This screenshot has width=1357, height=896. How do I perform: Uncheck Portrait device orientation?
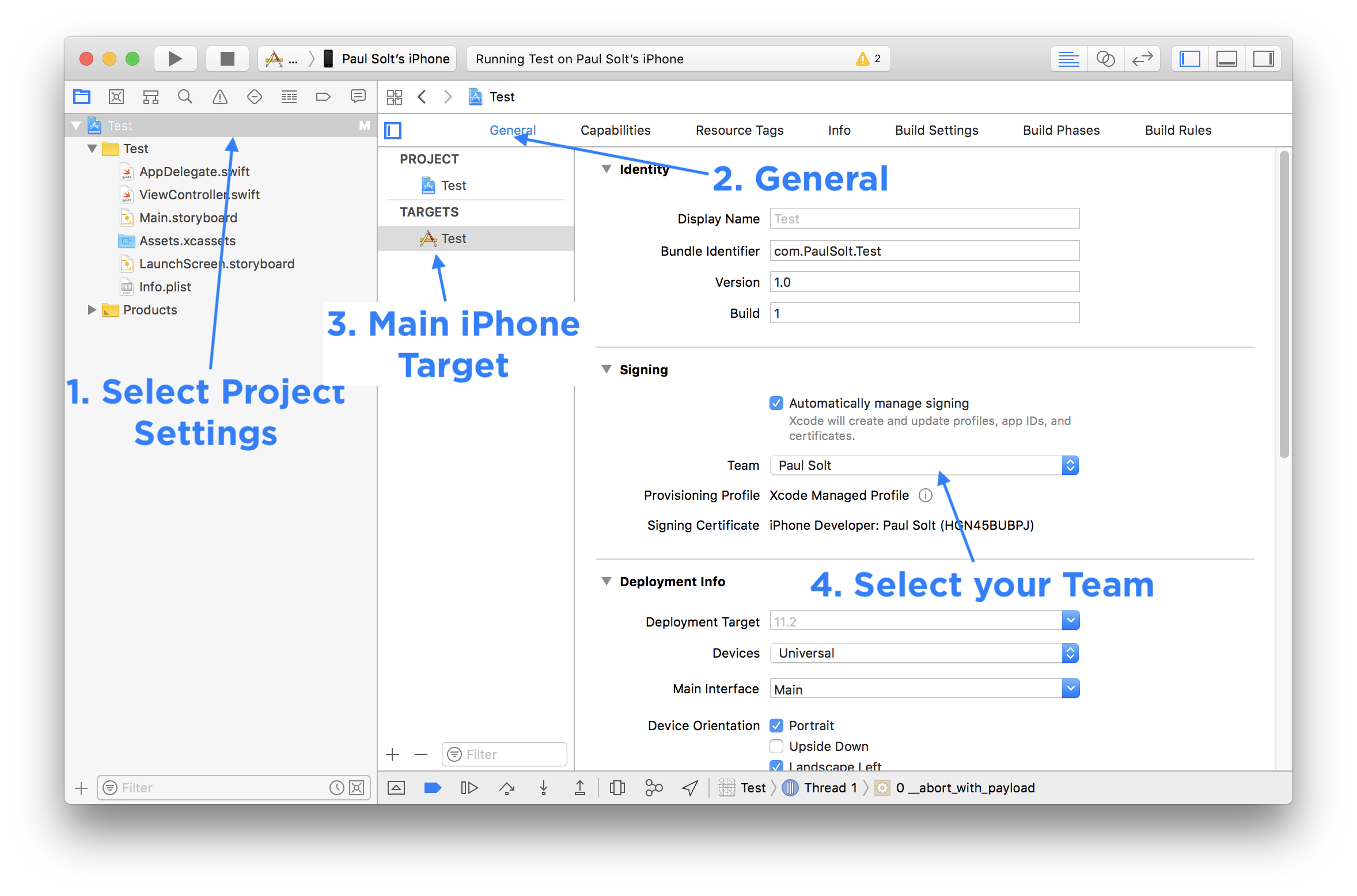[776, 726]
